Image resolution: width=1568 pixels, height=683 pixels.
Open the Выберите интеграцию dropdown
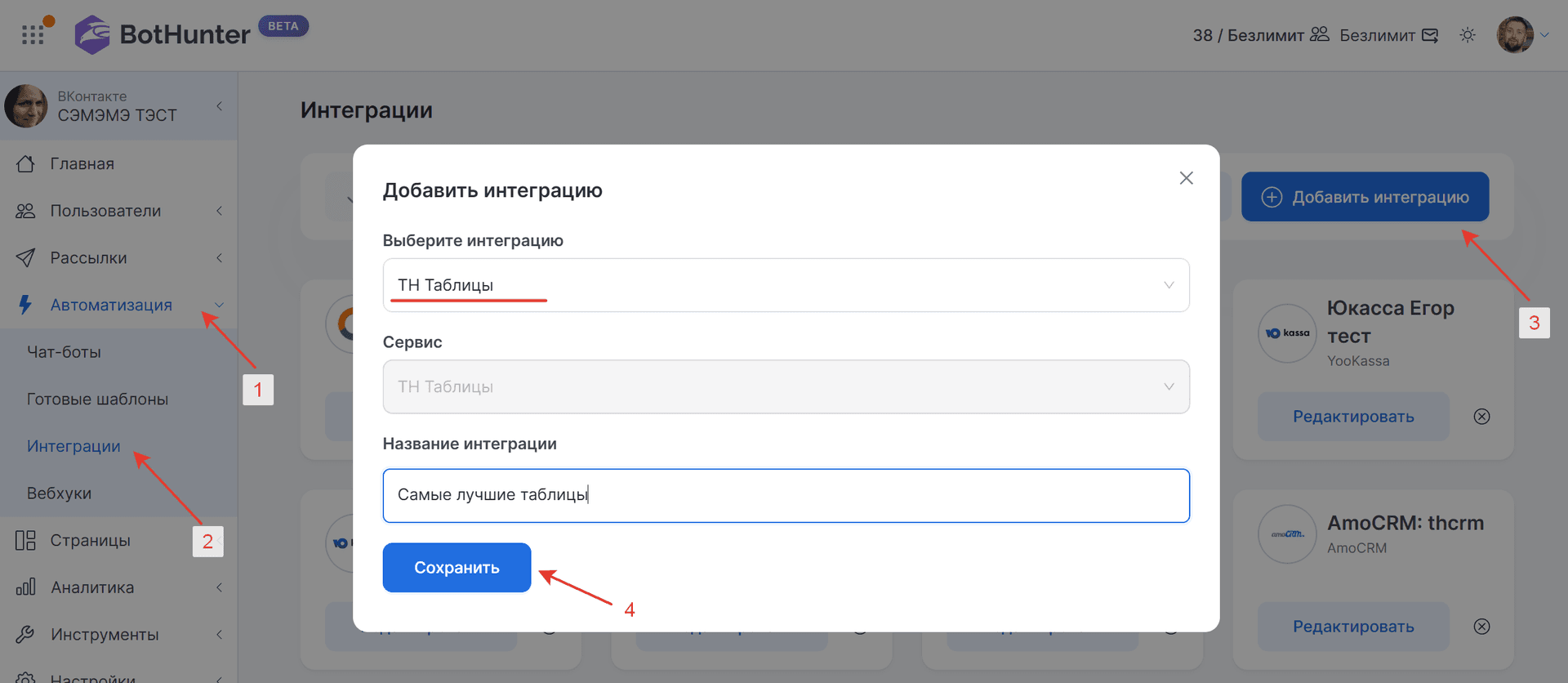[786, 285]
